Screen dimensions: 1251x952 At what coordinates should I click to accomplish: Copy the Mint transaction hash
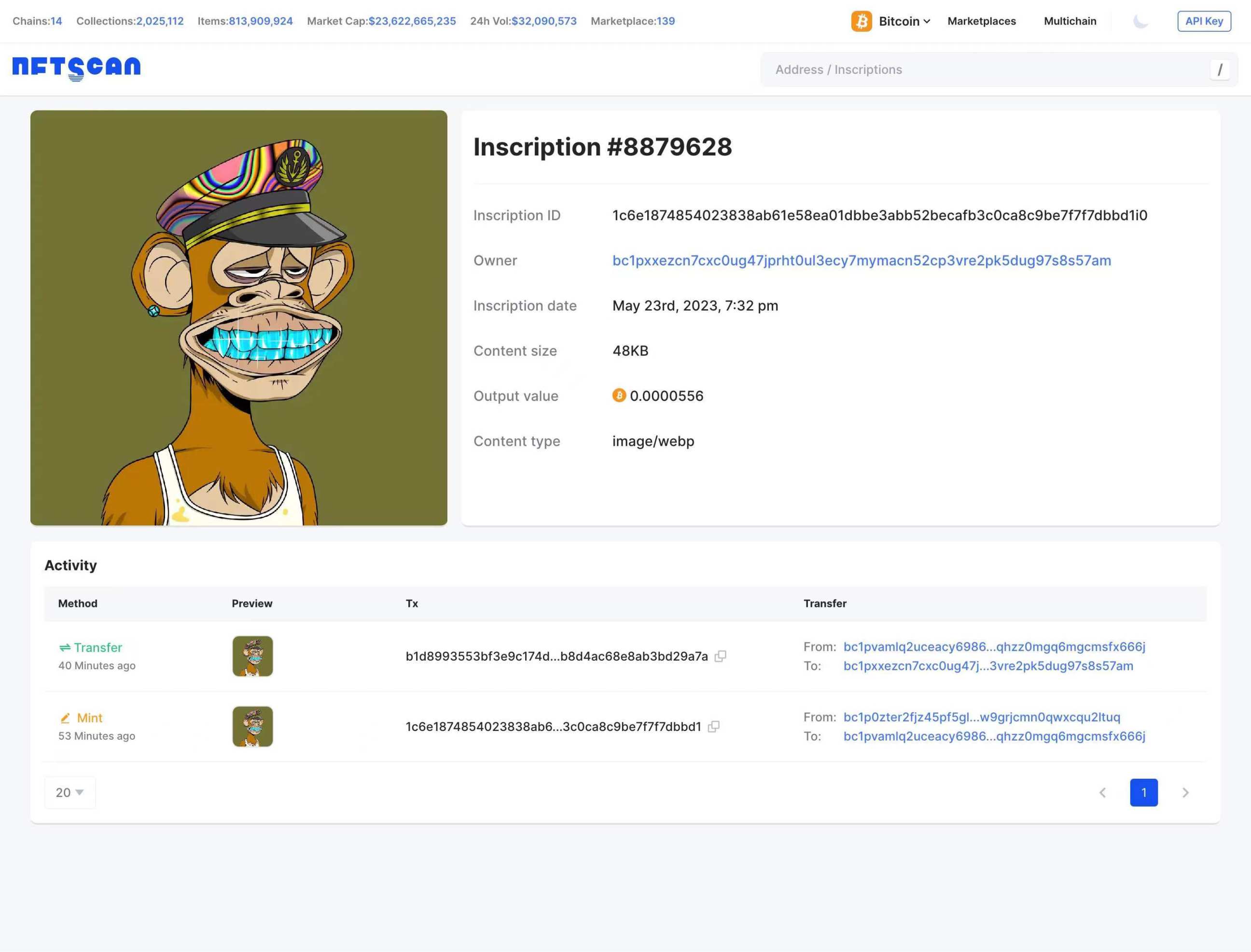[x=714, y=727]
